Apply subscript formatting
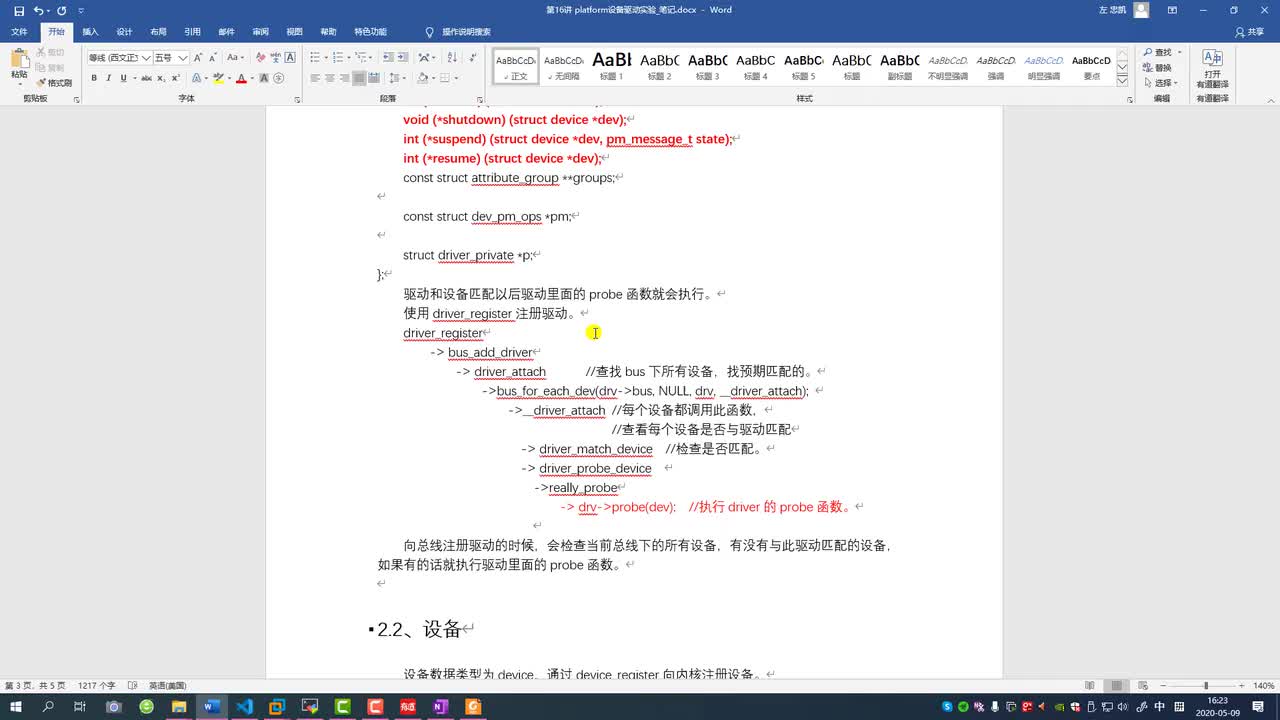 coord(161,78)
